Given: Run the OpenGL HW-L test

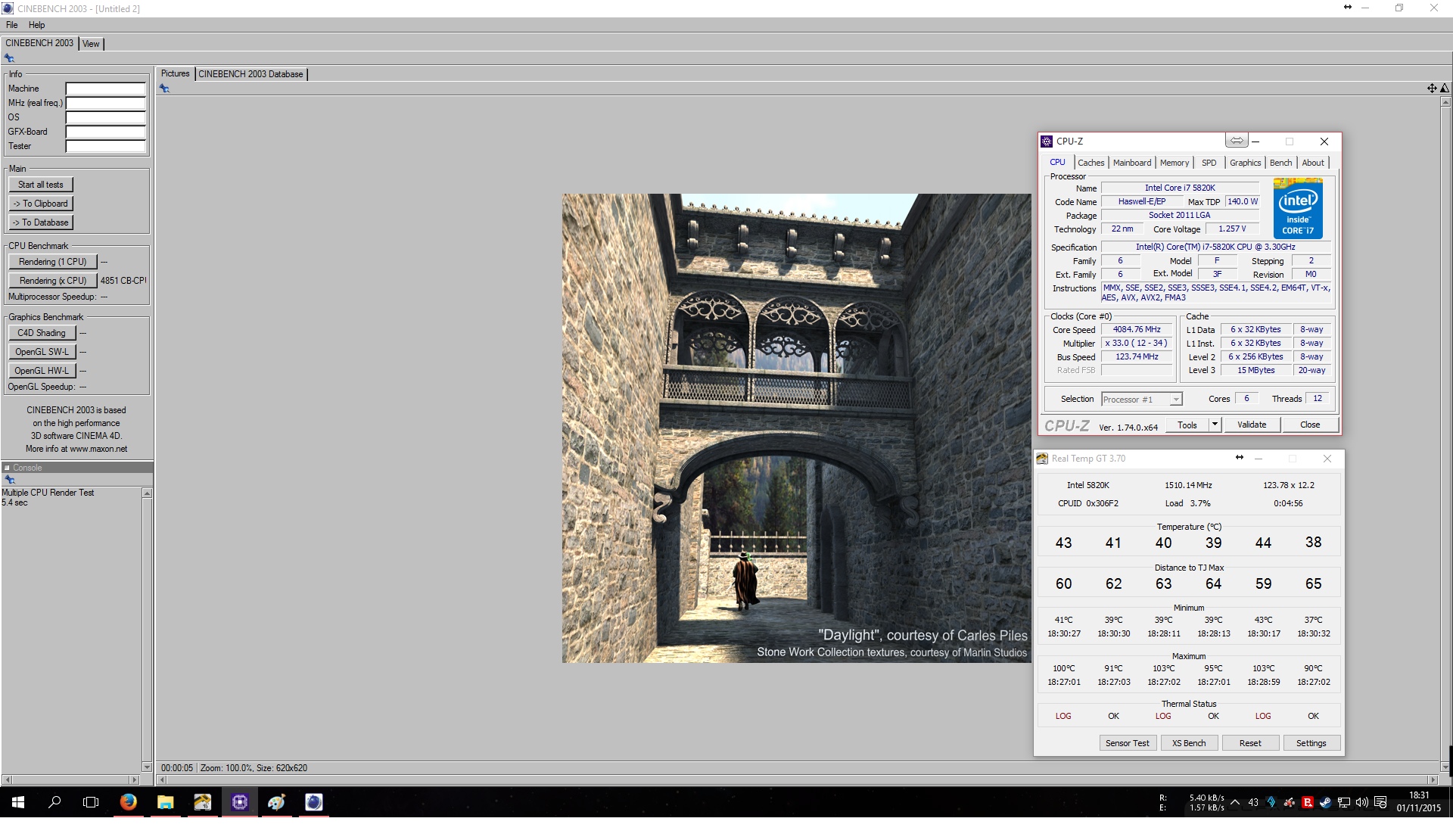Looking at the screenshot, I should pyautogui.click(x=42, y=371).
